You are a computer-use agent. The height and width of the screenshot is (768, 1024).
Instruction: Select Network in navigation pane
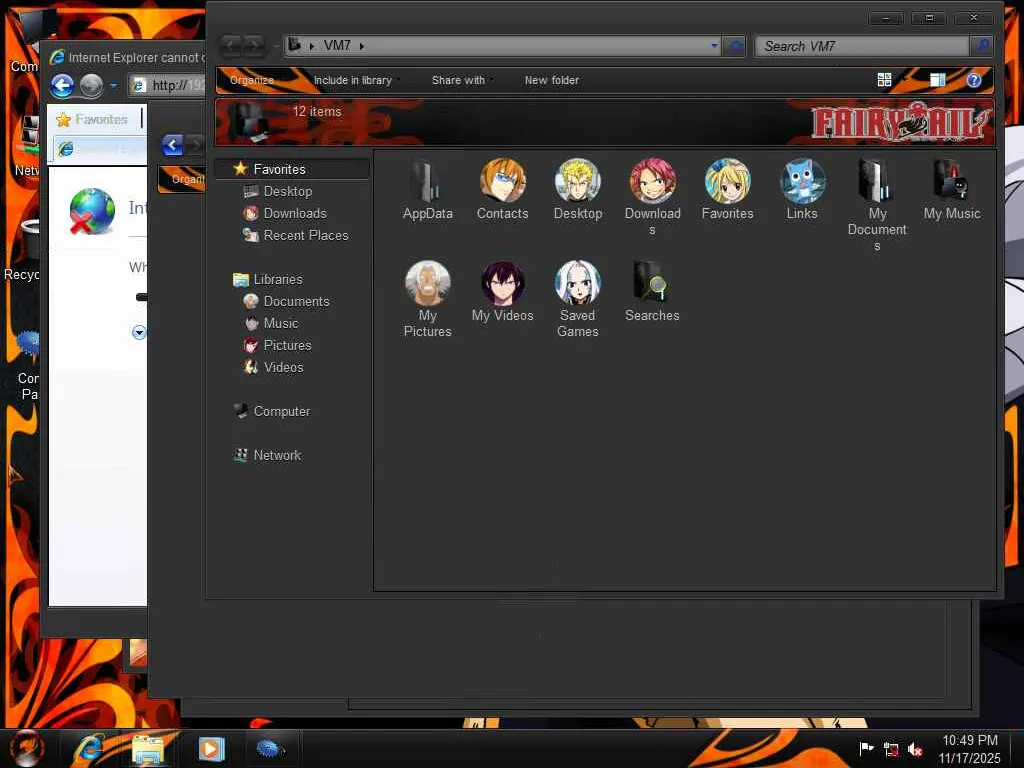(x=277, y=455)
